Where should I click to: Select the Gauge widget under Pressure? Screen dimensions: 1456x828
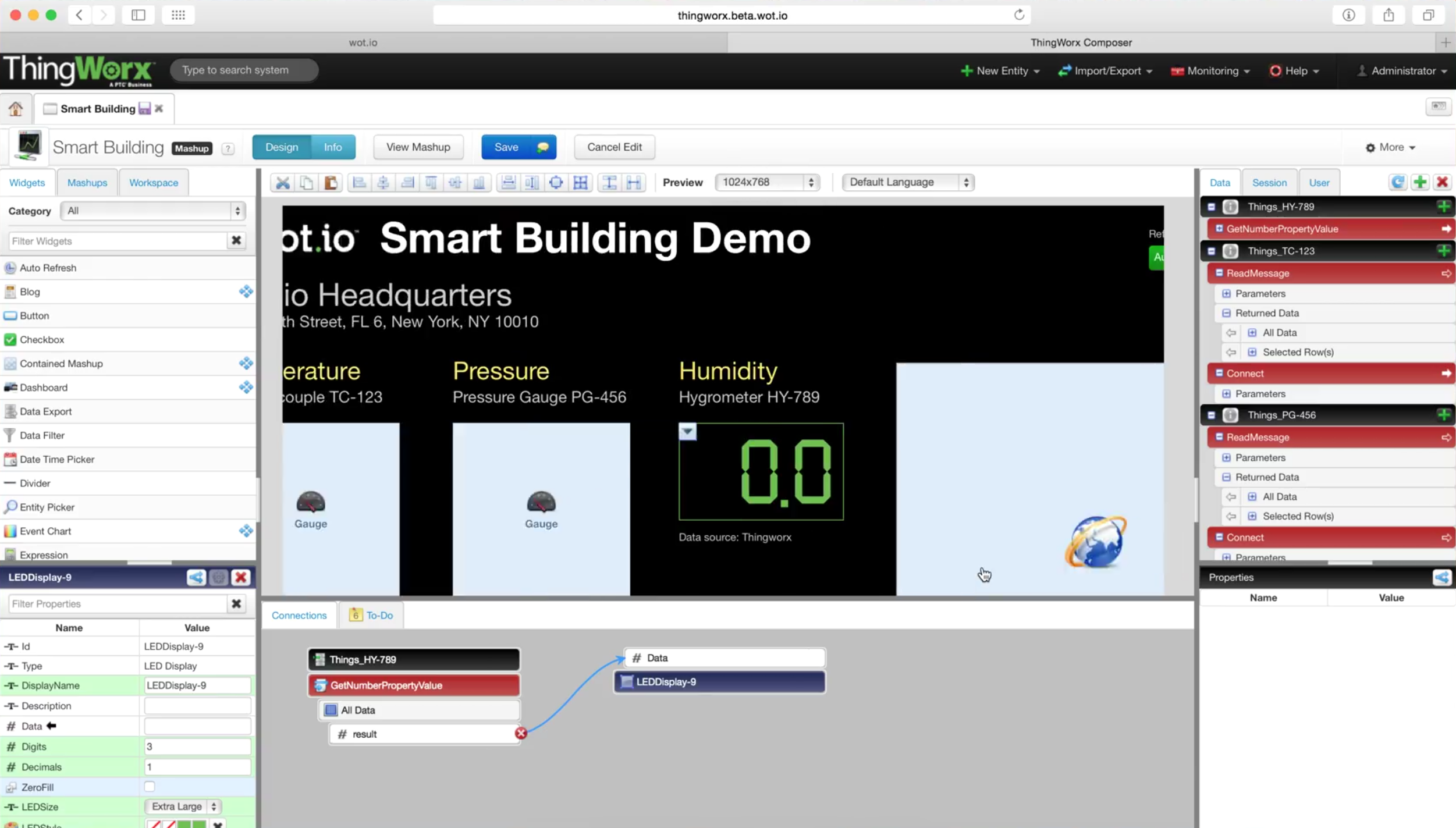[x=541, y=509]
